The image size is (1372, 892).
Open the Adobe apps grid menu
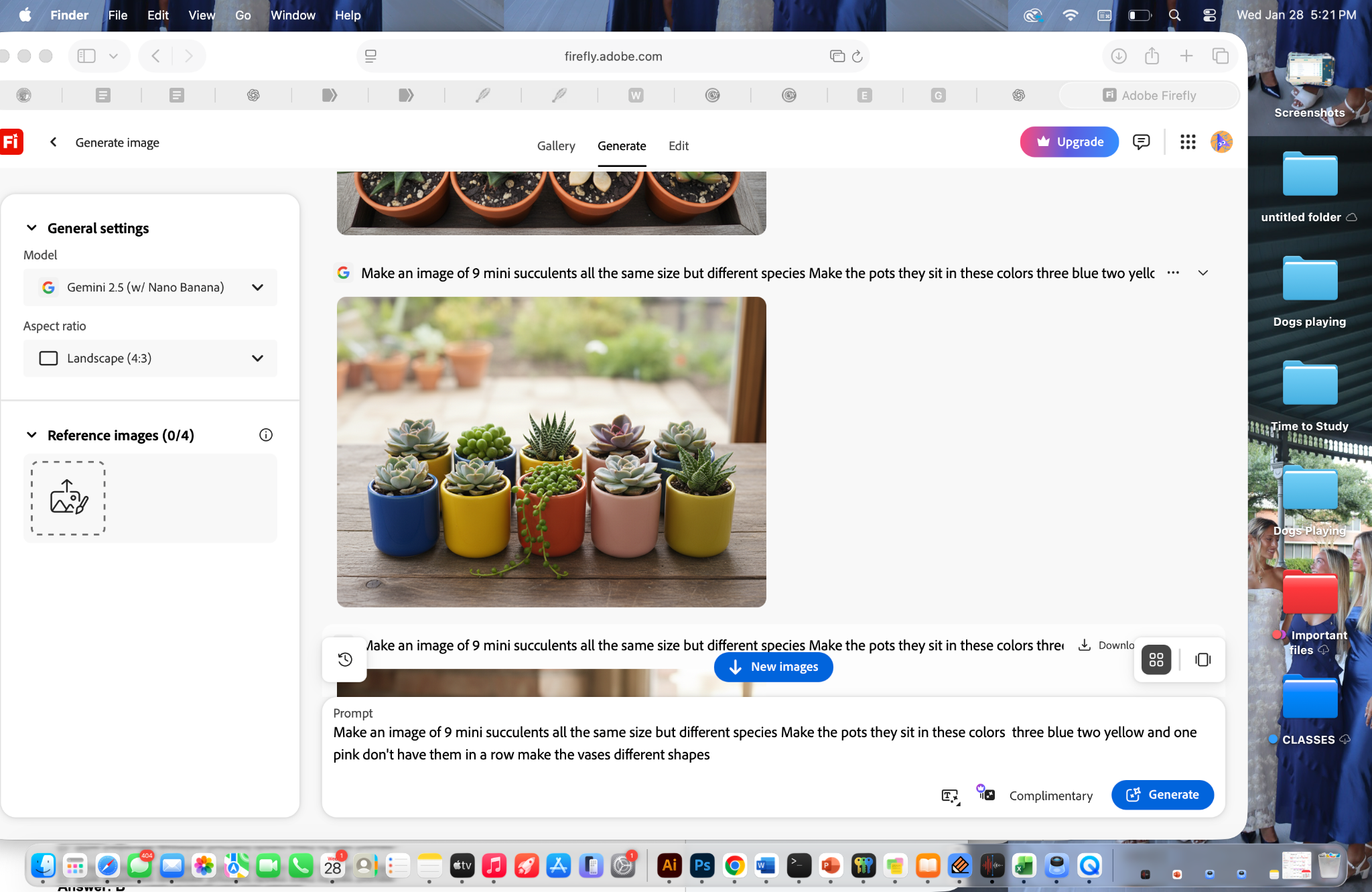click(1188, 142)
